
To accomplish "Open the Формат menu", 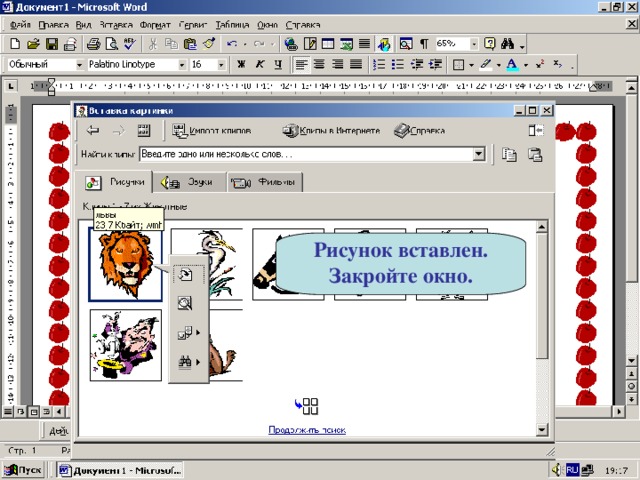I will pyautogui.click(x=155, y=25).
